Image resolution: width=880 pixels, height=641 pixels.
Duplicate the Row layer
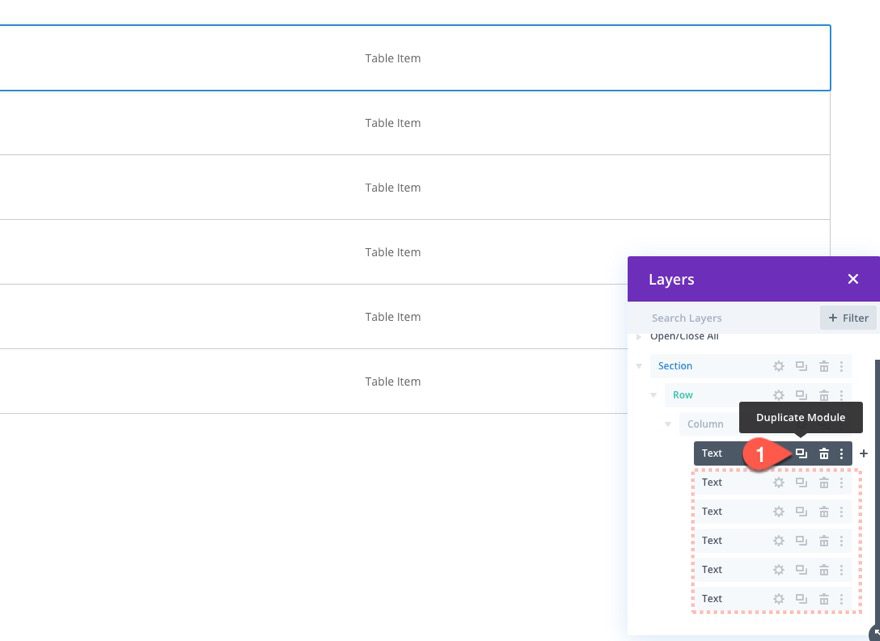click(x=801, y=394)
